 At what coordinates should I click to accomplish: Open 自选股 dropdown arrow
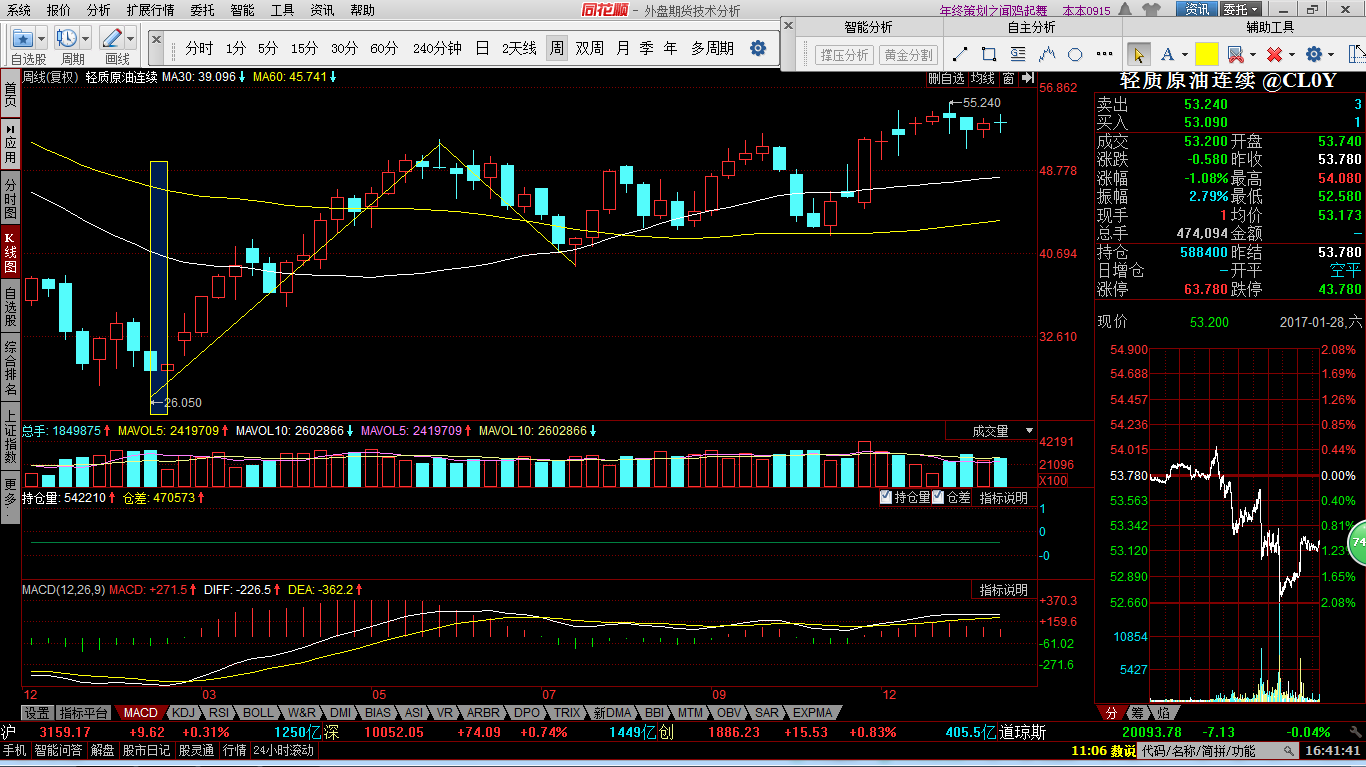[x=41, y=39]
